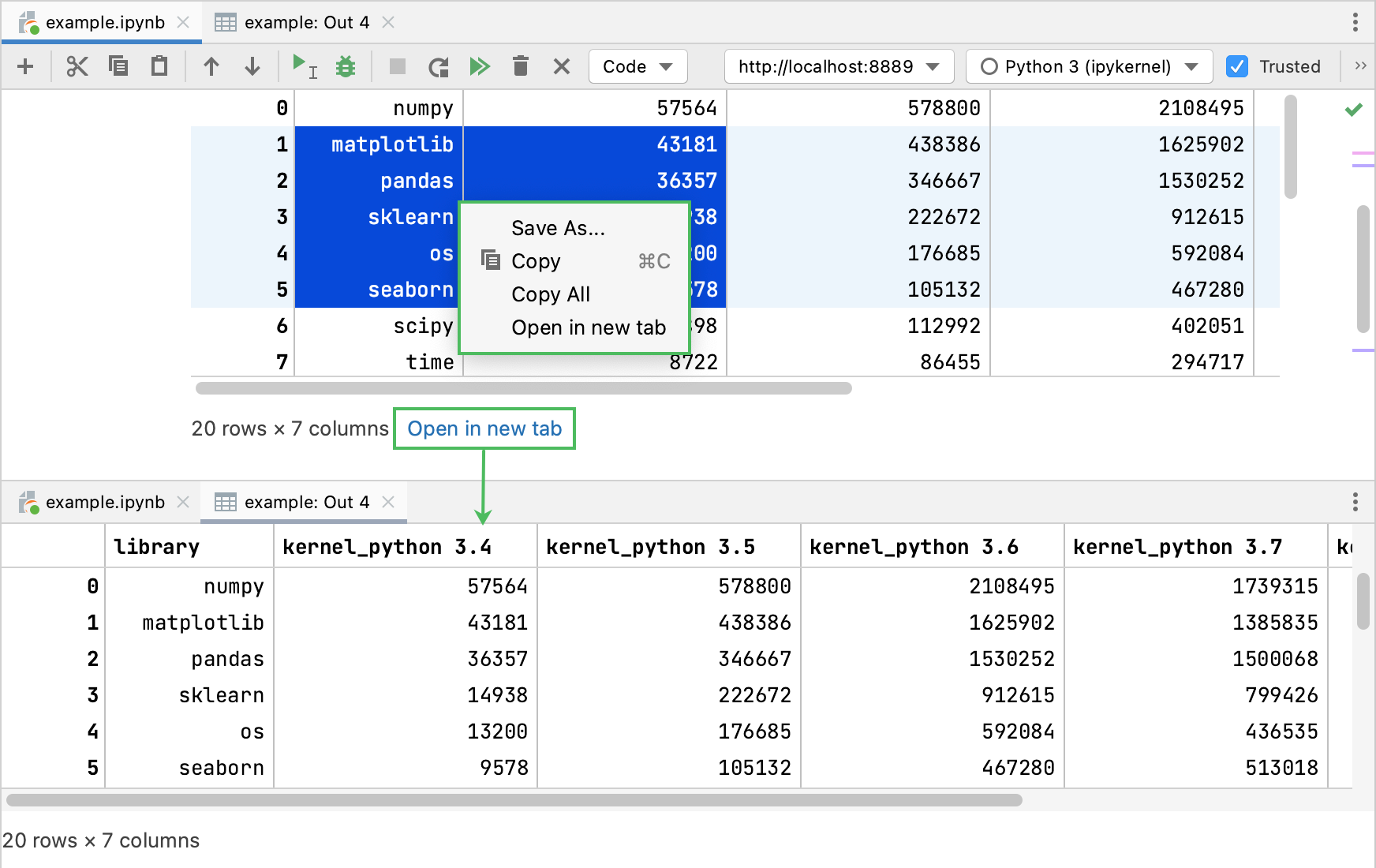Image resolution: width=1376 pixels, height=868 pixels.
Task: Switch to example: Out 4 tab at top
Action: coord(305,22)
